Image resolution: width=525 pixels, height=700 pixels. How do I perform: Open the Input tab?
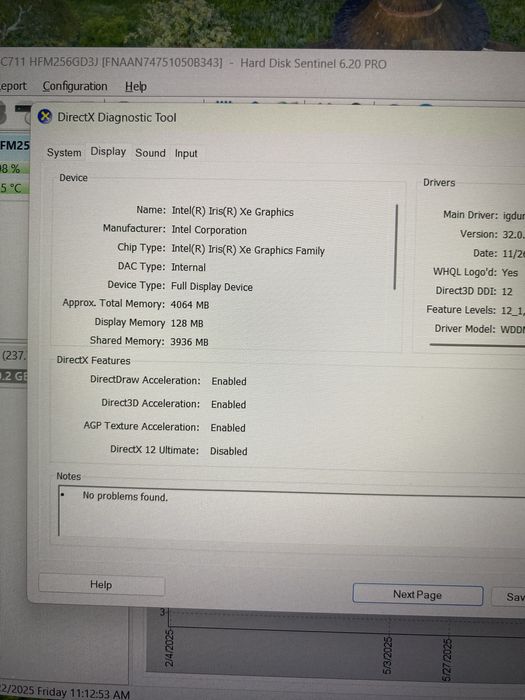coord(186,154)
